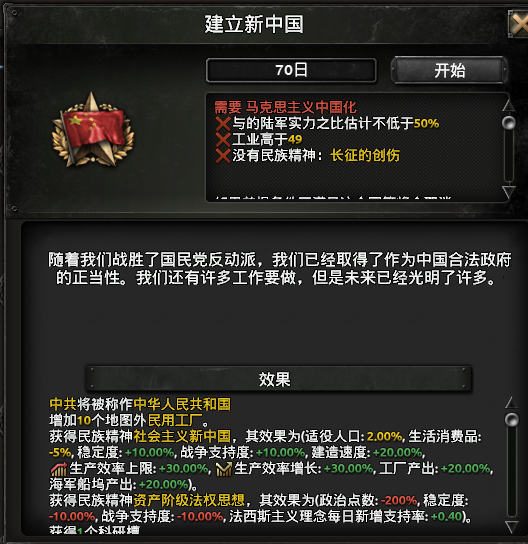Click the 长征的创伤 national spirit link
The height and width of the screenshot is (544, 528).
coord(365,155)
